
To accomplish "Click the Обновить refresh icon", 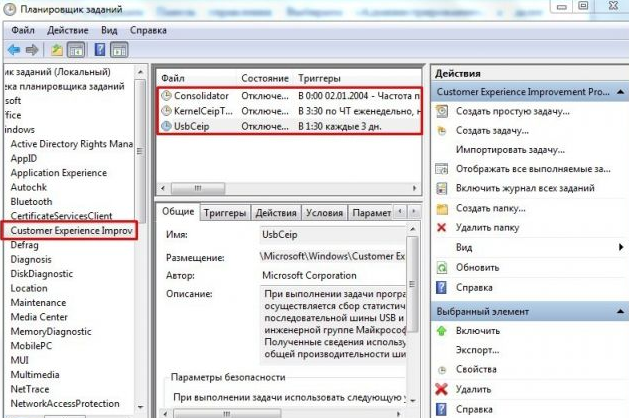I will (441, 268).
